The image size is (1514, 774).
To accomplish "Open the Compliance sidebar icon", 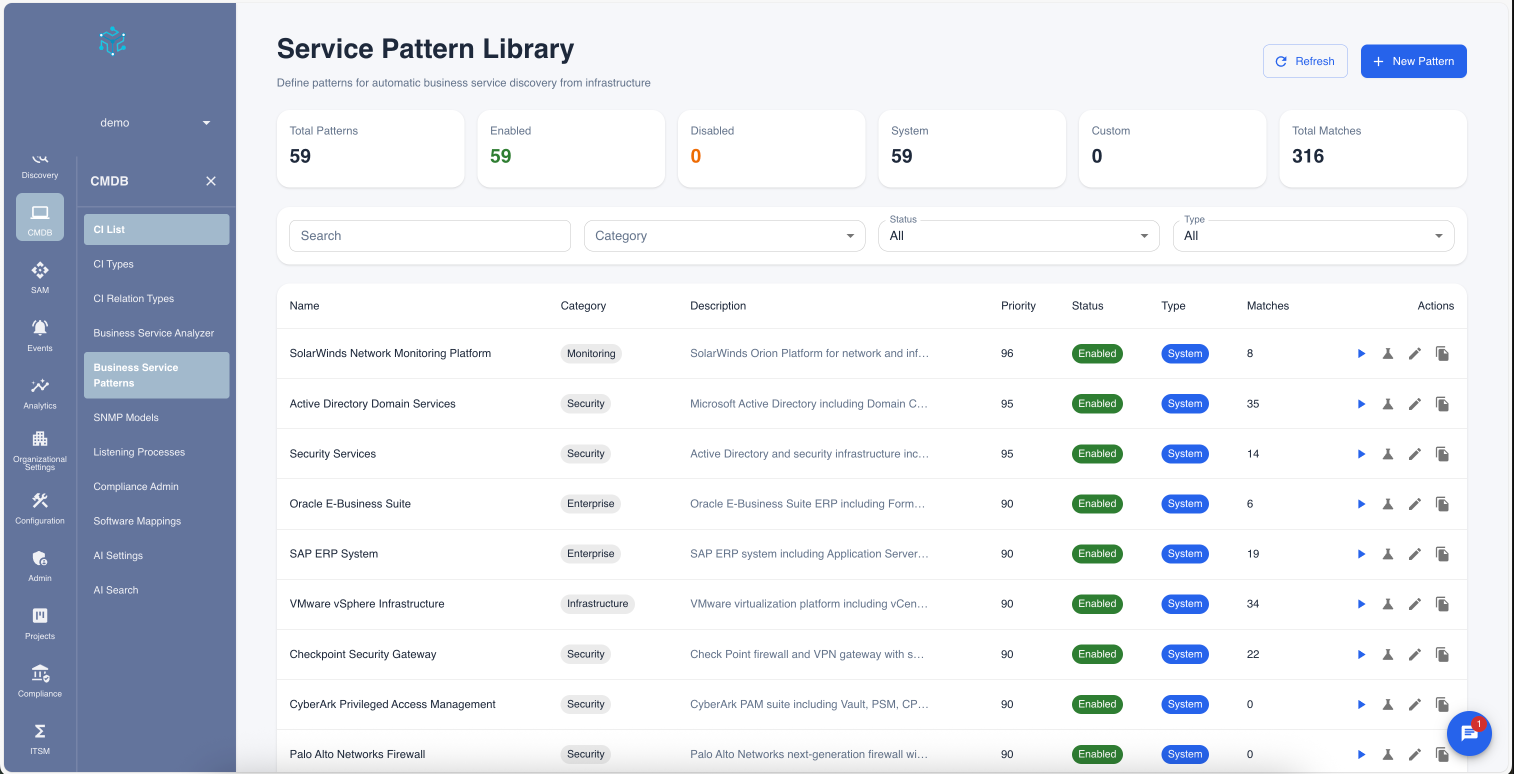I will pyautogui.click(x=39, y=678).
